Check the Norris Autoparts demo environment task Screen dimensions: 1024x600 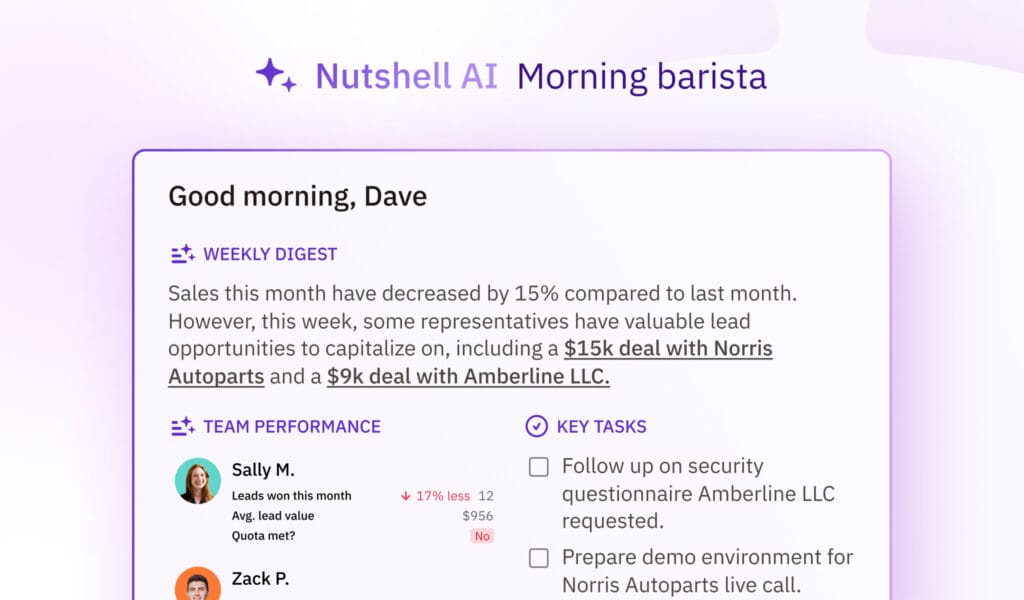538,558
